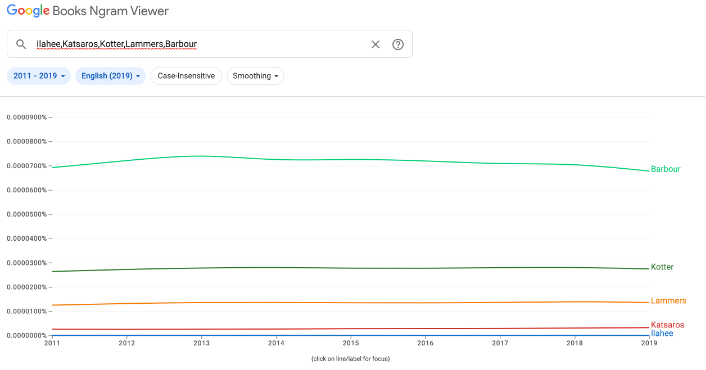Image resolution: width=706 pixels, height=370 pixels.
Task: Click the 0.0000300% y-axis label
Action: [27, 263]
